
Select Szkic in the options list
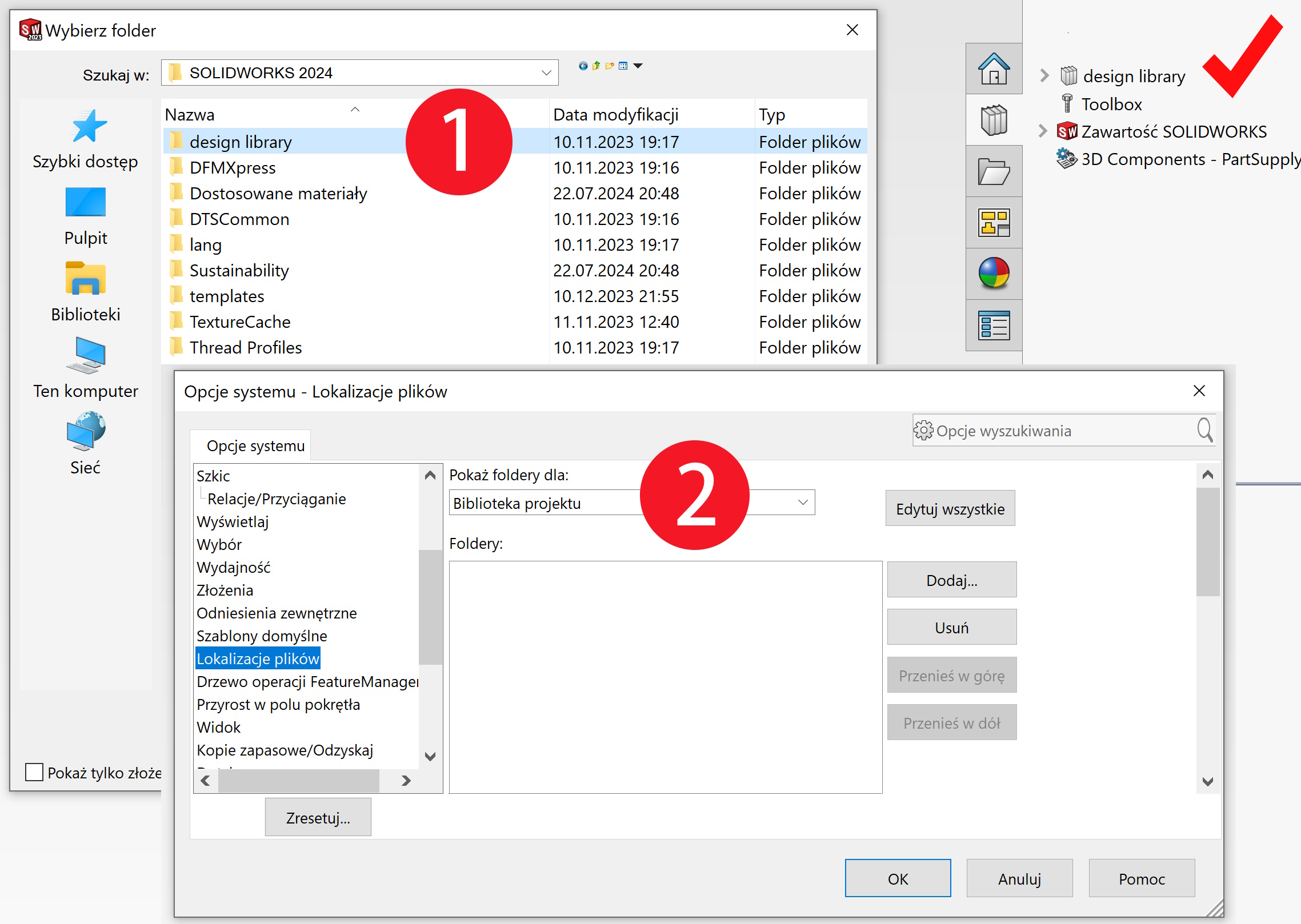point(213,476)
